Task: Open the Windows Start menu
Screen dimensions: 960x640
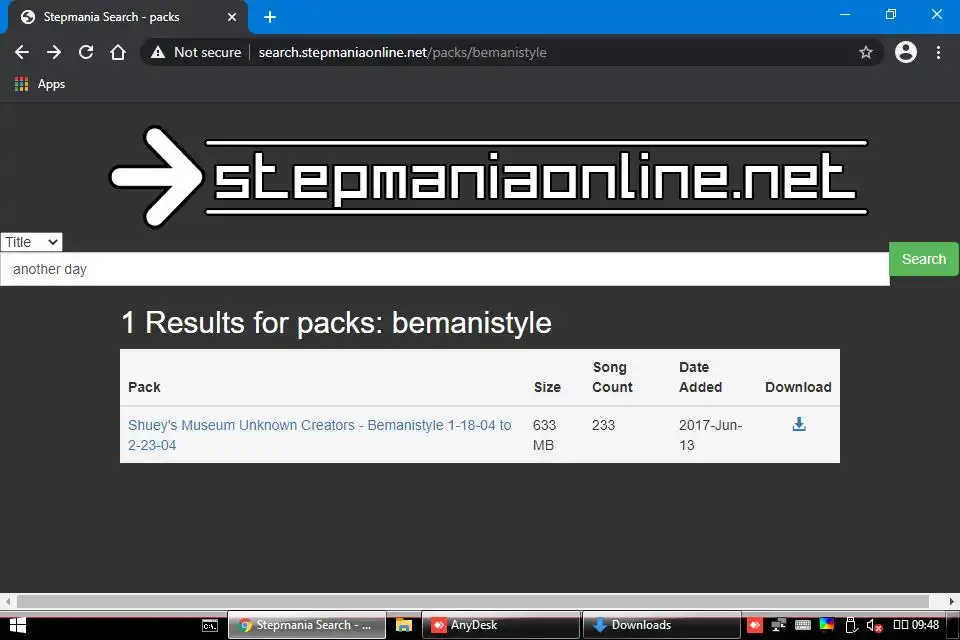Action: pyautogui.click(x=18, y=625)
